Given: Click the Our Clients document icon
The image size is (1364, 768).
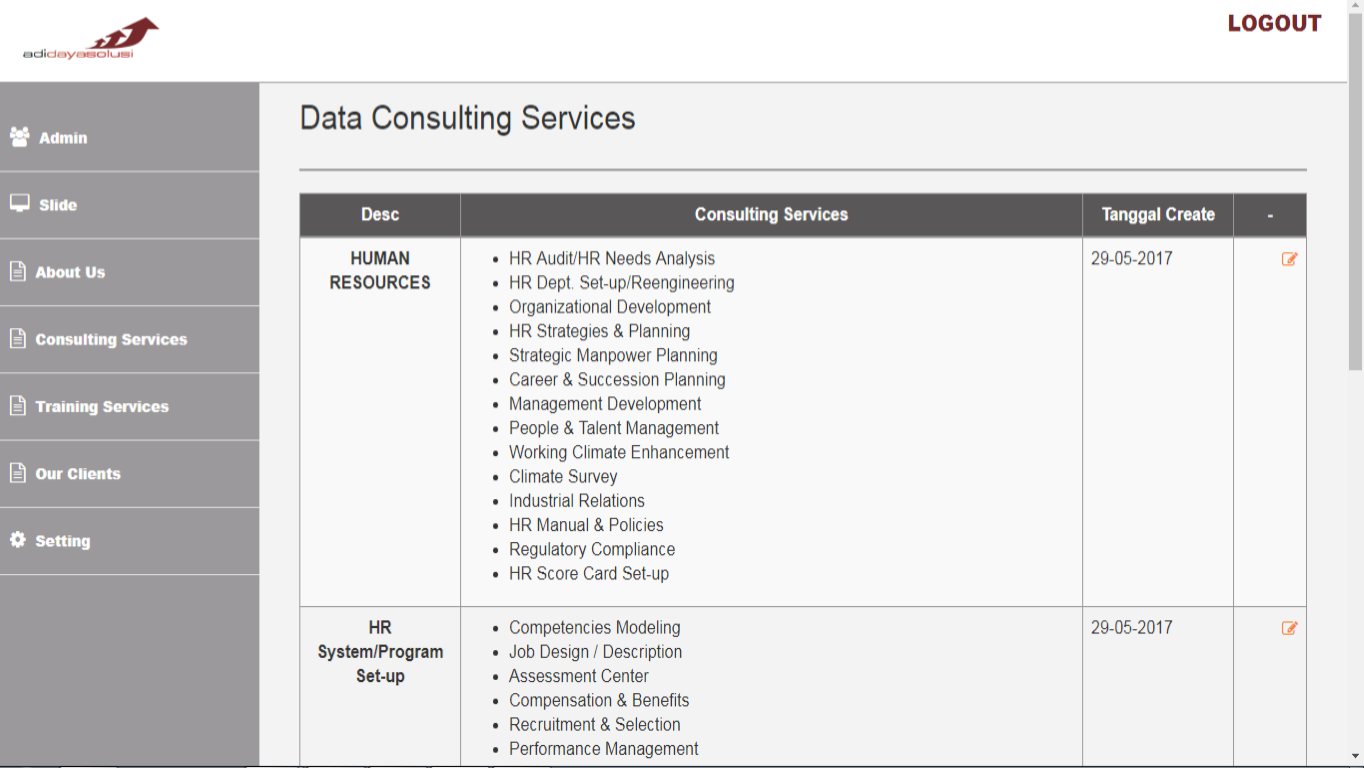Looking at the screenshot, I should pos(18,473).
